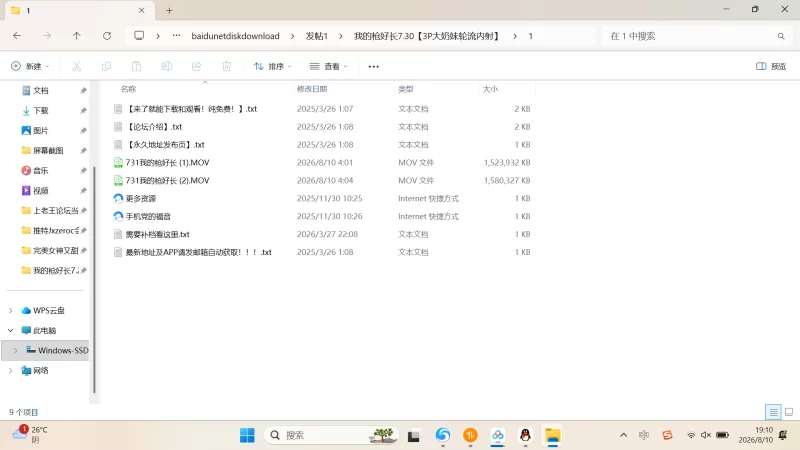Select Windows-SSD drive in sidebar

57,350
